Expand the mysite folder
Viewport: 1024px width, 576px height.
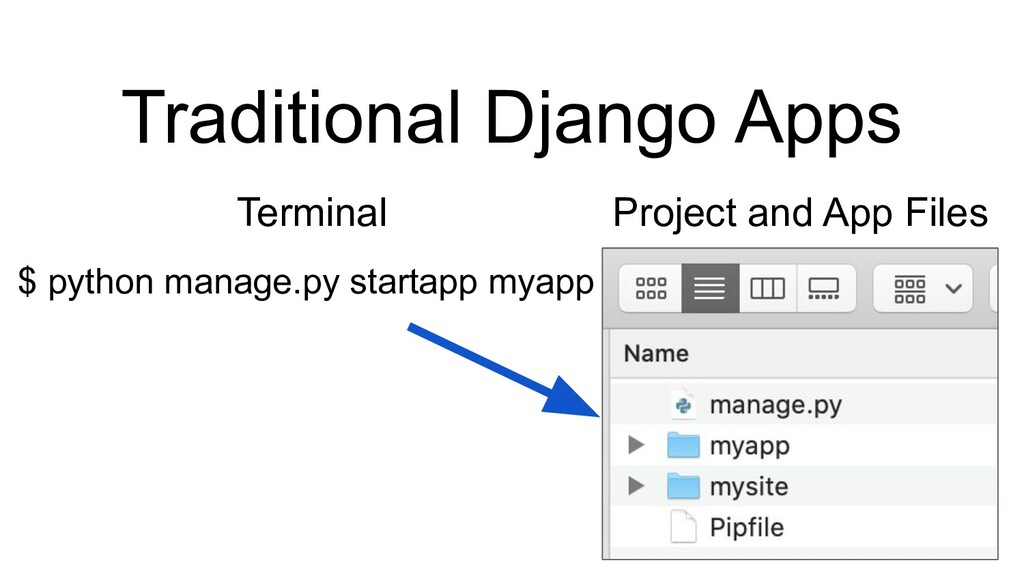coord(635,486)
